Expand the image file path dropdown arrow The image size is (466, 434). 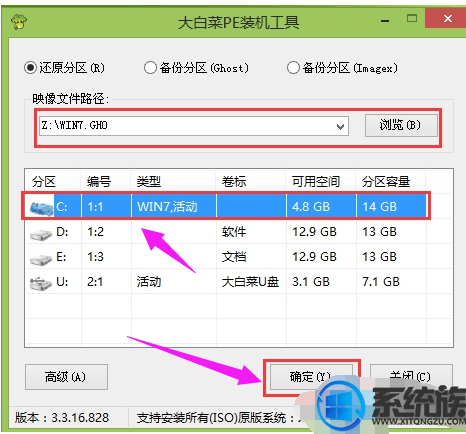(340, 126)
